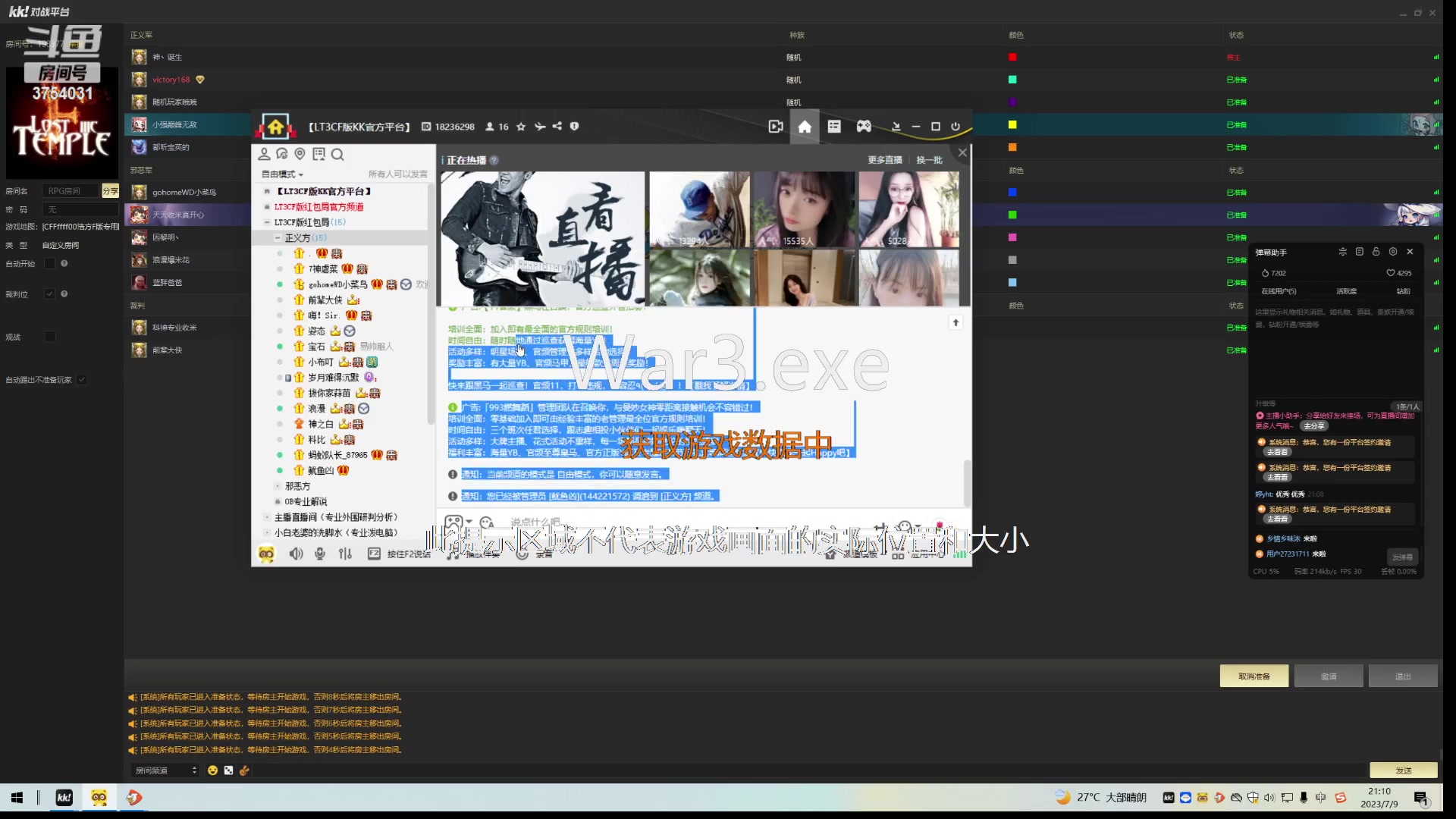Report channel via shield exclamation icon
The width and height of the screenshot is (1456, 819).
[x=575, y=127]
